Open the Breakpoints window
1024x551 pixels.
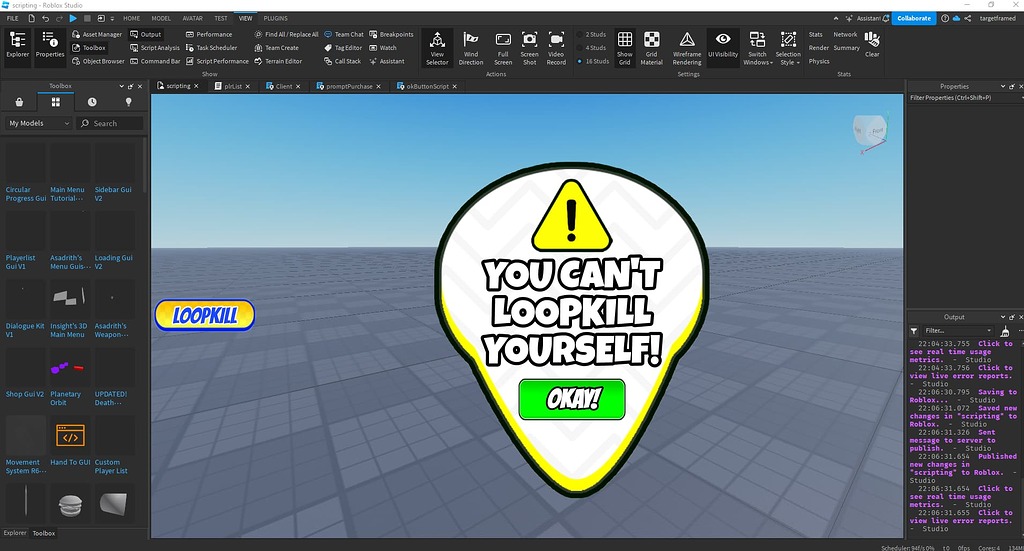[x=391, y=35]
